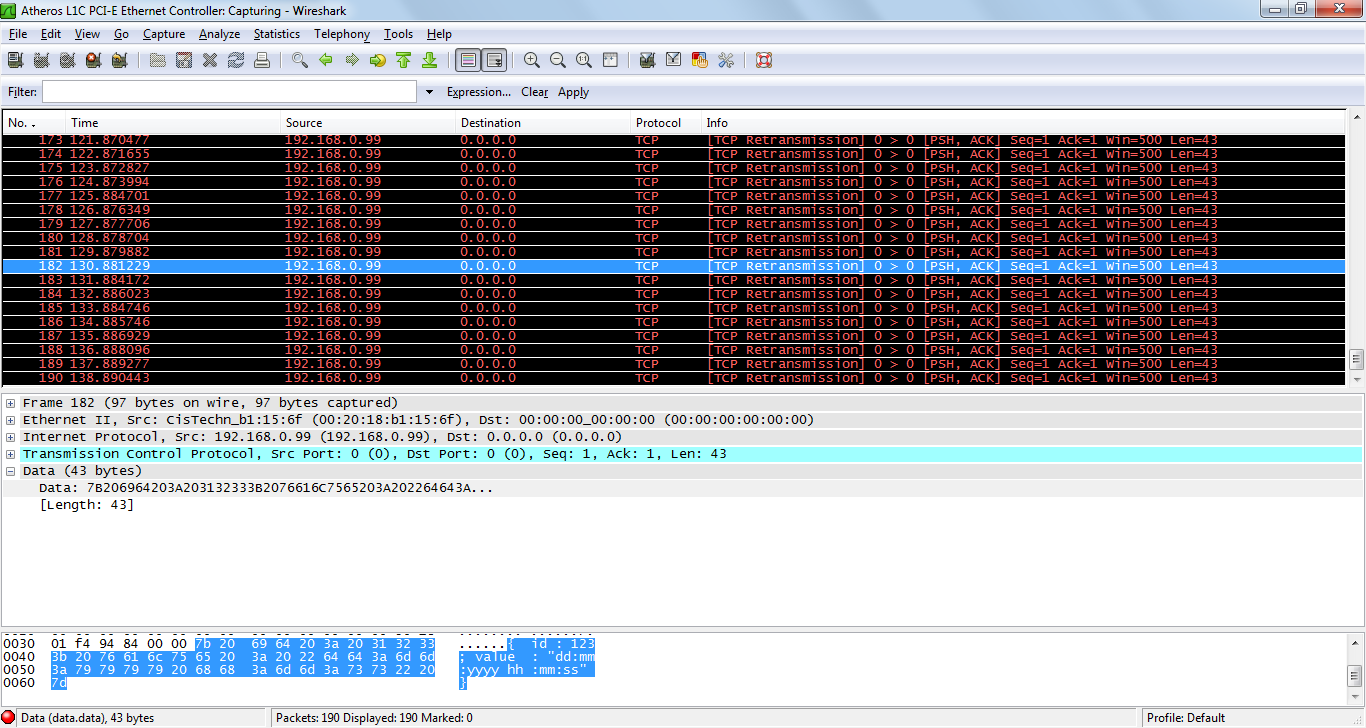1366x728 pixels.
Task: Expand the Internet Protocol tree node
Action: pyautogui.click(x=10, y=437)
